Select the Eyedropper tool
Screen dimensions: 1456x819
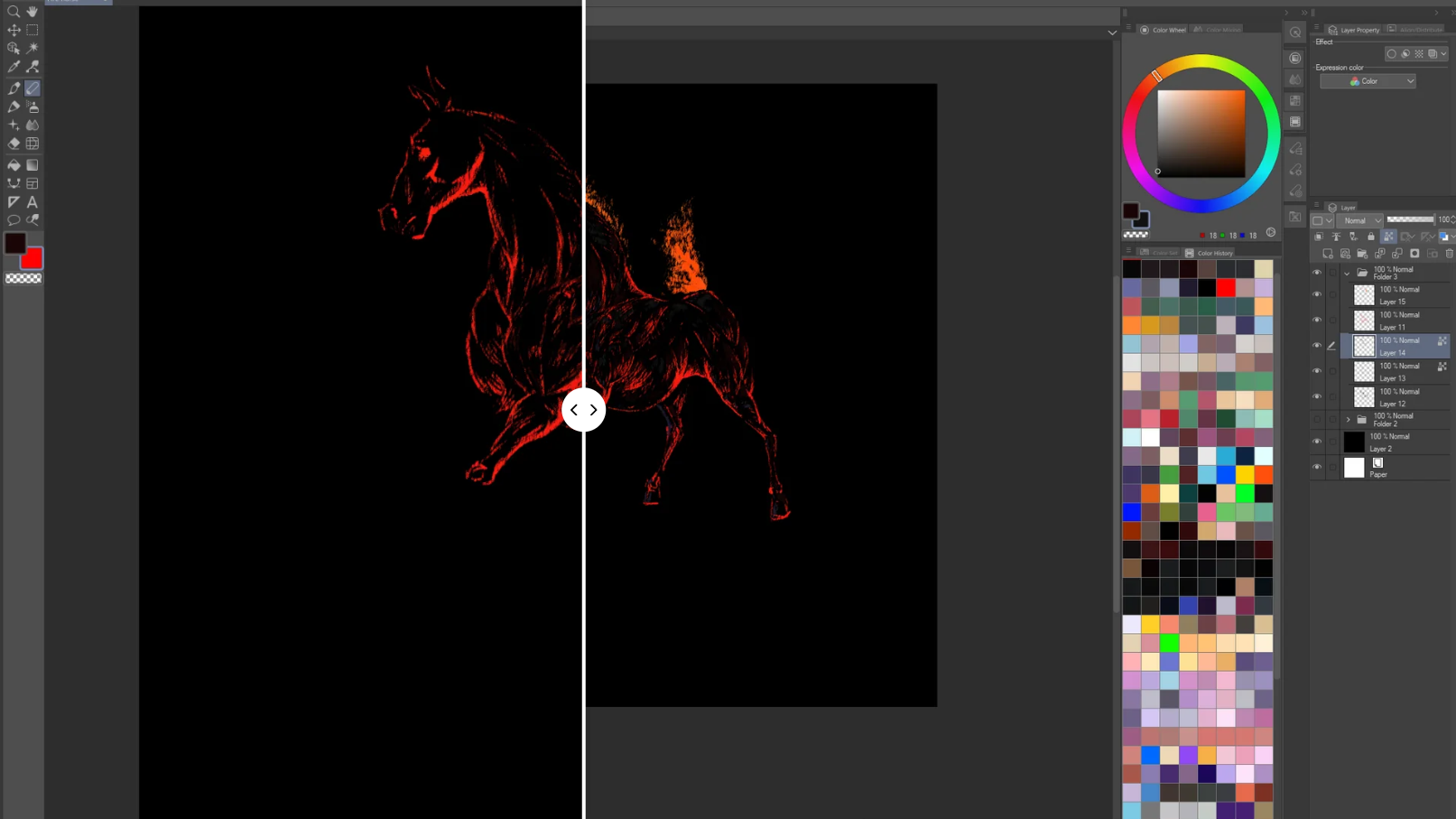click(14, 66)
